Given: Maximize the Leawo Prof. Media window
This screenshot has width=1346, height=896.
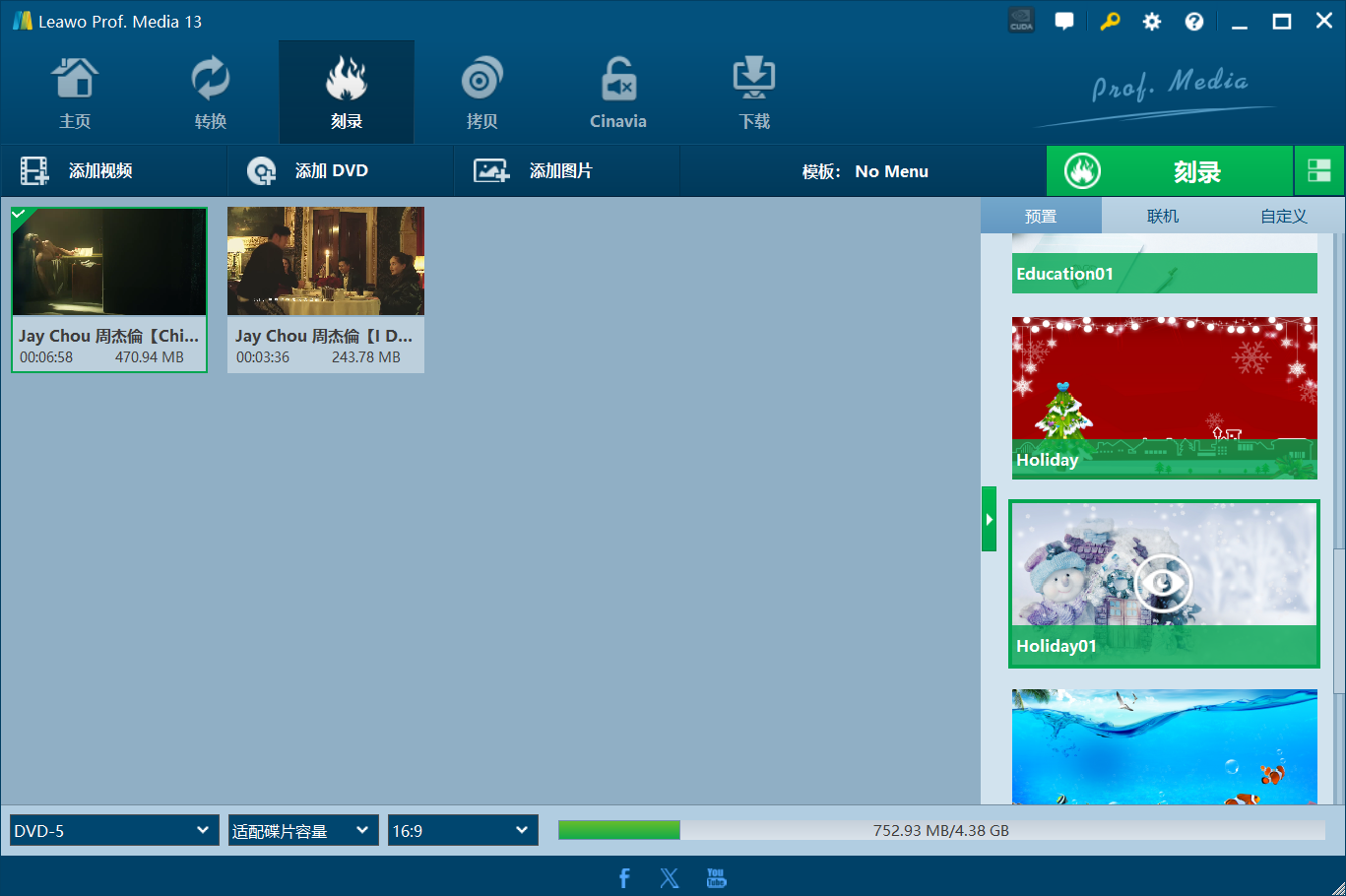Looking at the screenshot, I should tap(1282, 22).
